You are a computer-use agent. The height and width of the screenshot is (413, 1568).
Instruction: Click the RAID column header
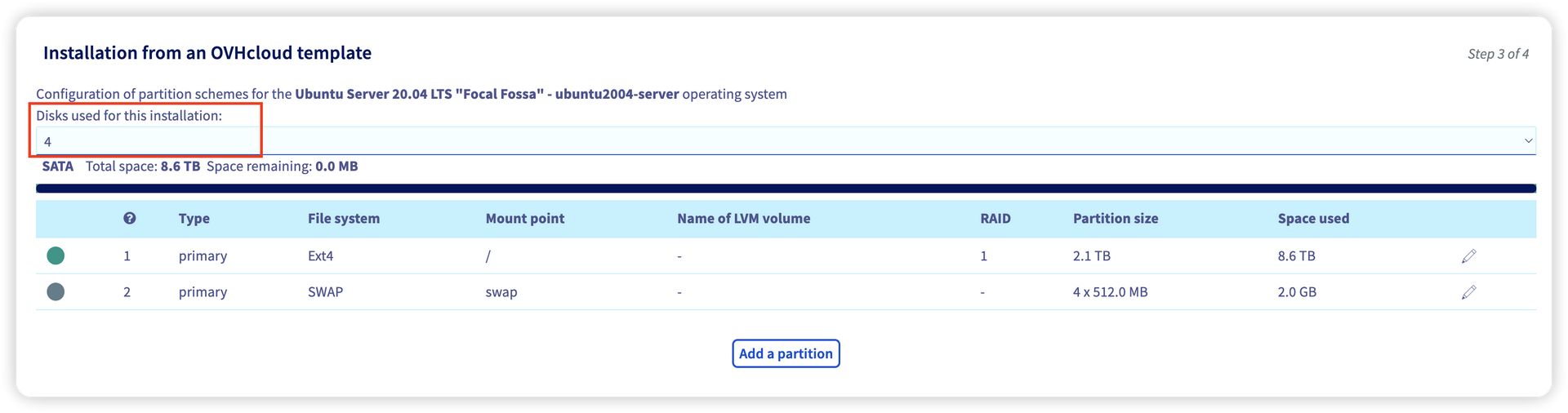(x=995, y=219)
